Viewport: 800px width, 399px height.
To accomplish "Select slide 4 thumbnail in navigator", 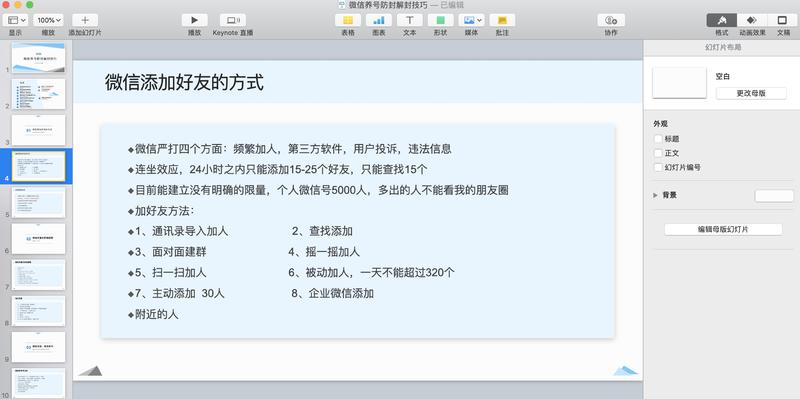I will 38,166.
